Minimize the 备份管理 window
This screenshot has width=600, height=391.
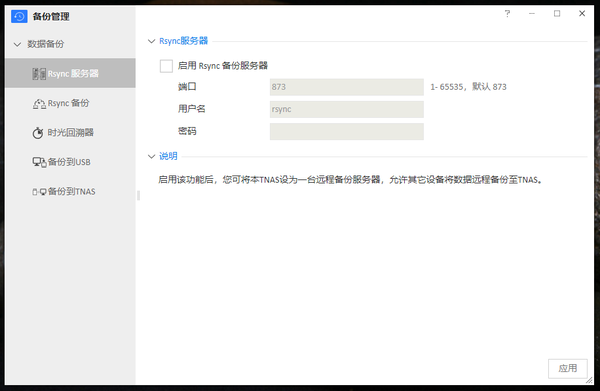coord(532,14)
